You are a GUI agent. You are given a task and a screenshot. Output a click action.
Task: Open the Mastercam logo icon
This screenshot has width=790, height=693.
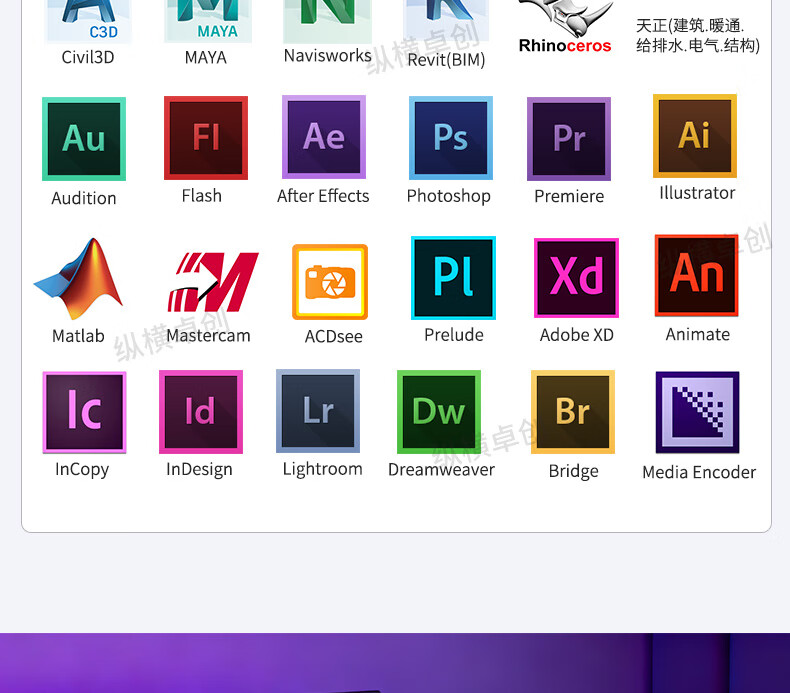click(x=212, y=282)
